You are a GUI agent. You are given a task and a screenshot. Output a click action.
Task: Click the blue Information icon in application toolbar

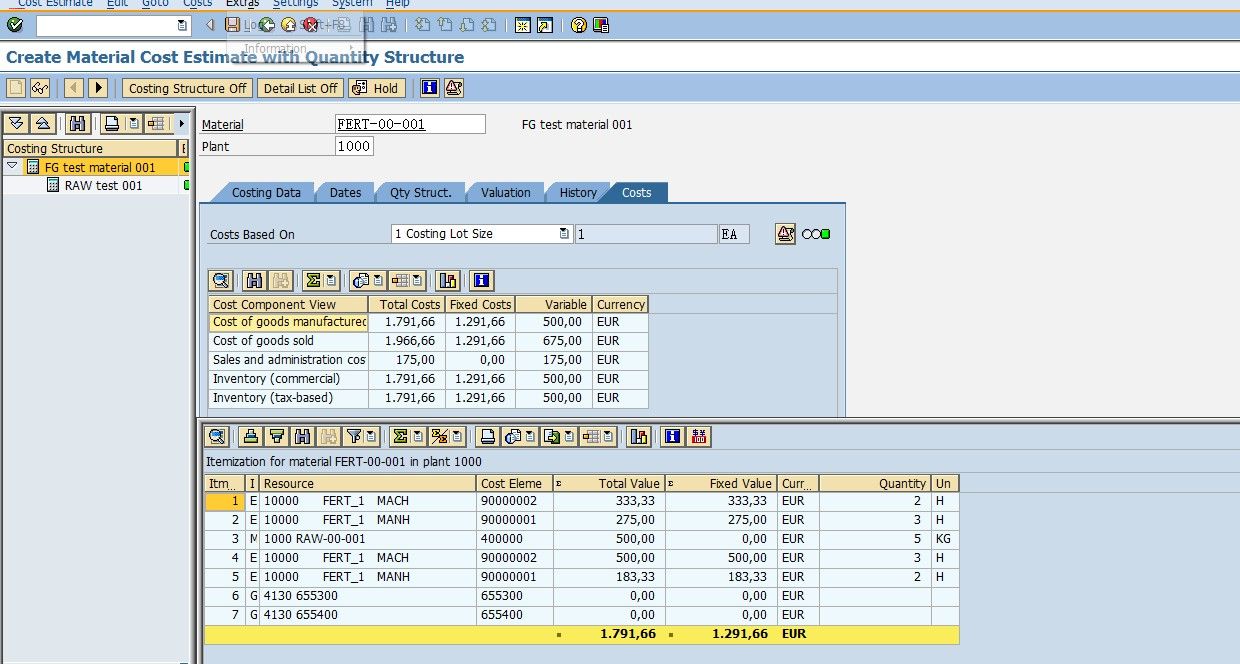click(x=429, y=88)
